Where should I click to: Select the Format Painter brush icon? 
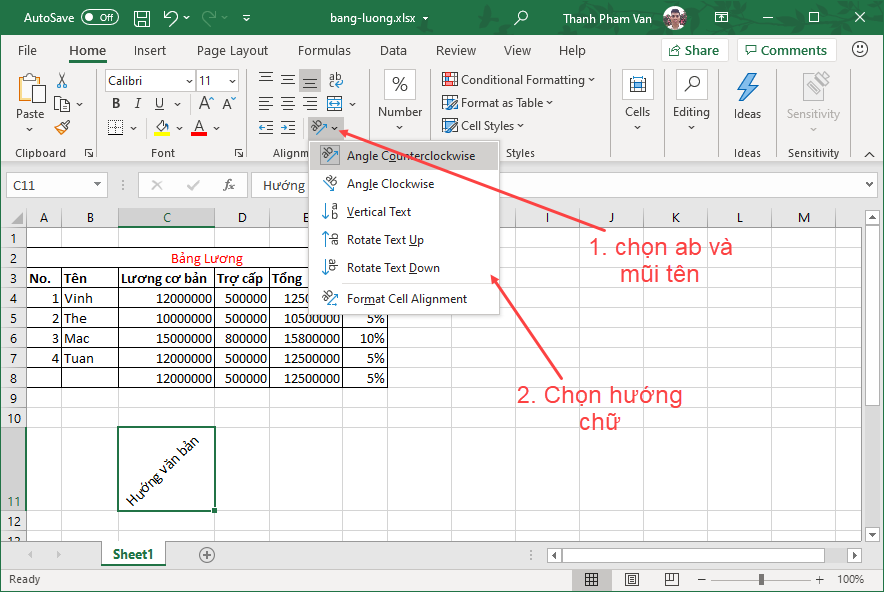coord(62,127)
